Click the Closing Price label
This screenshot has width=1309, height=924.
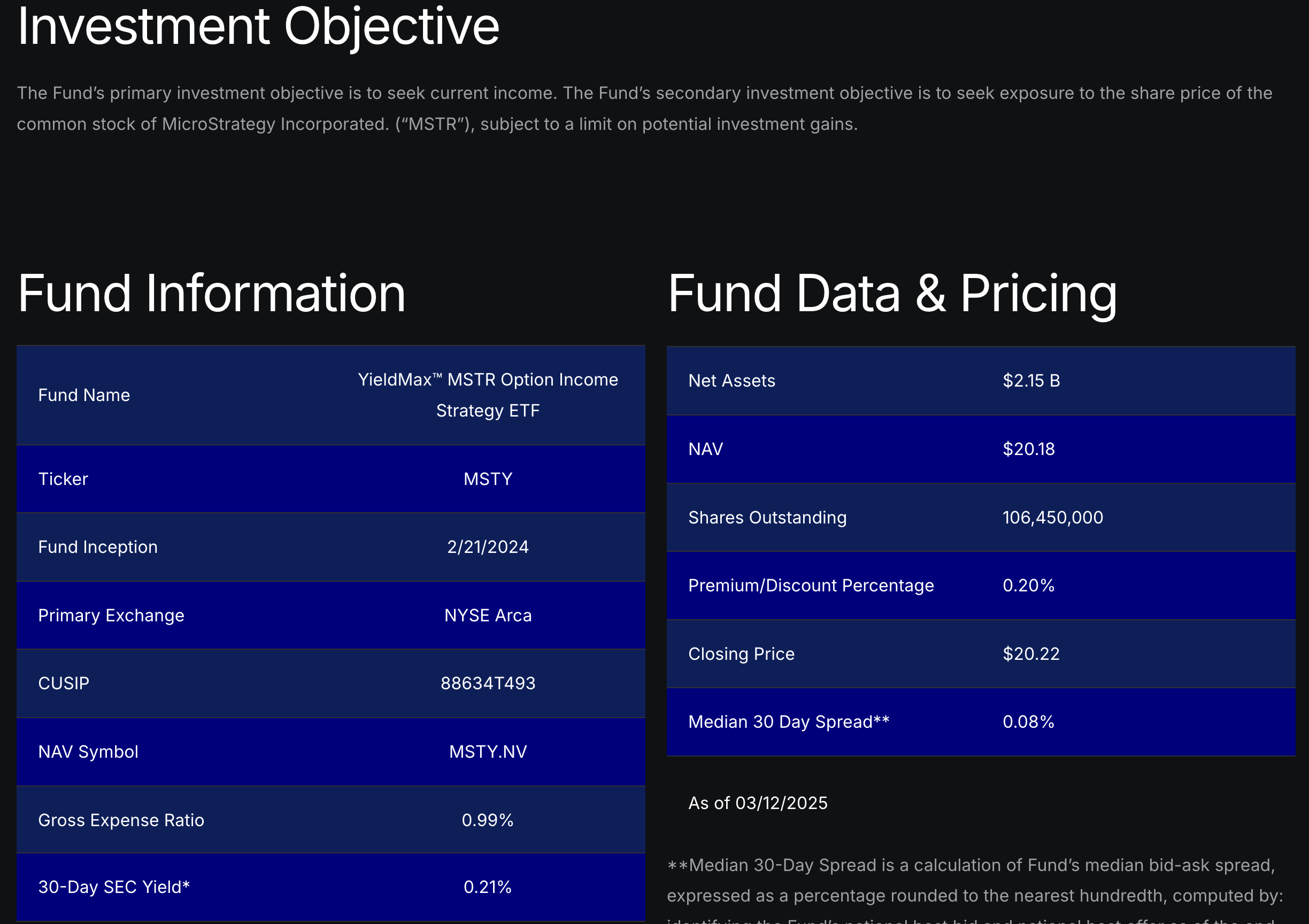(742, 654)
